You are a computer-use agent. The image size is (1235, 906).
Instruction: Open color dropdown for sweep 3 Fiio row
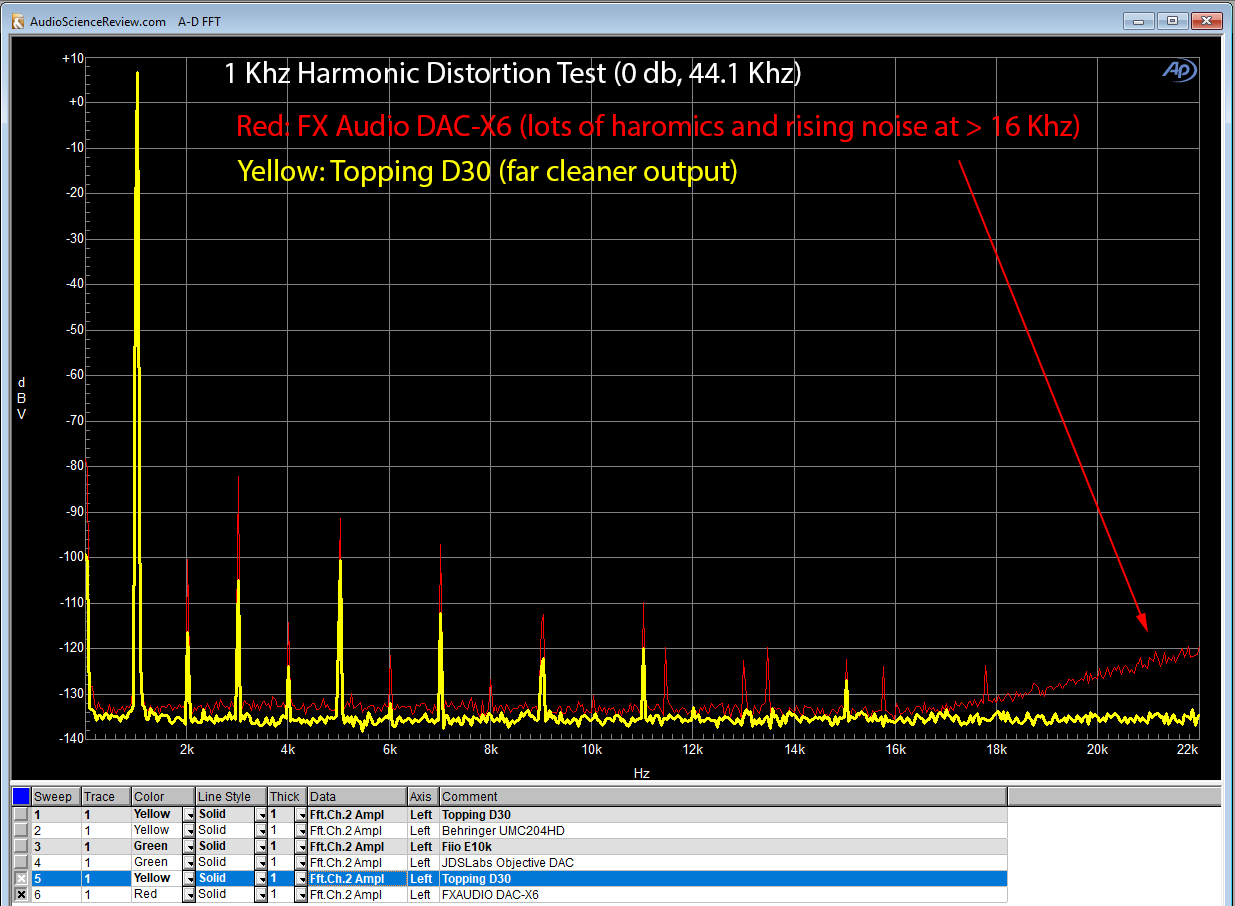click(x=189, y=847)
